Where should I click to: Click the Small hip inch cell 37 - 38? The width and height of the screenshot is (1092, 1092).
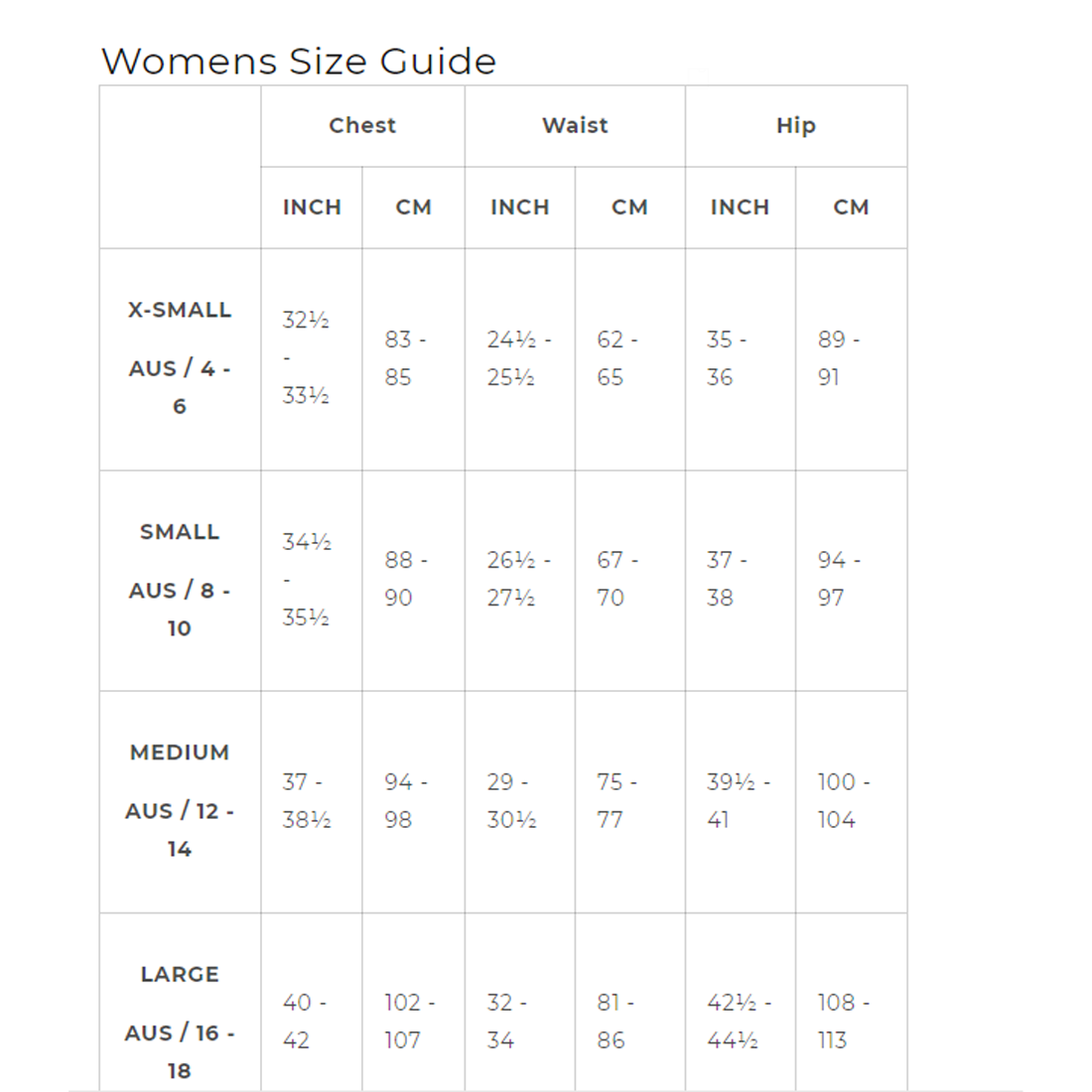(x=726, y=579)
